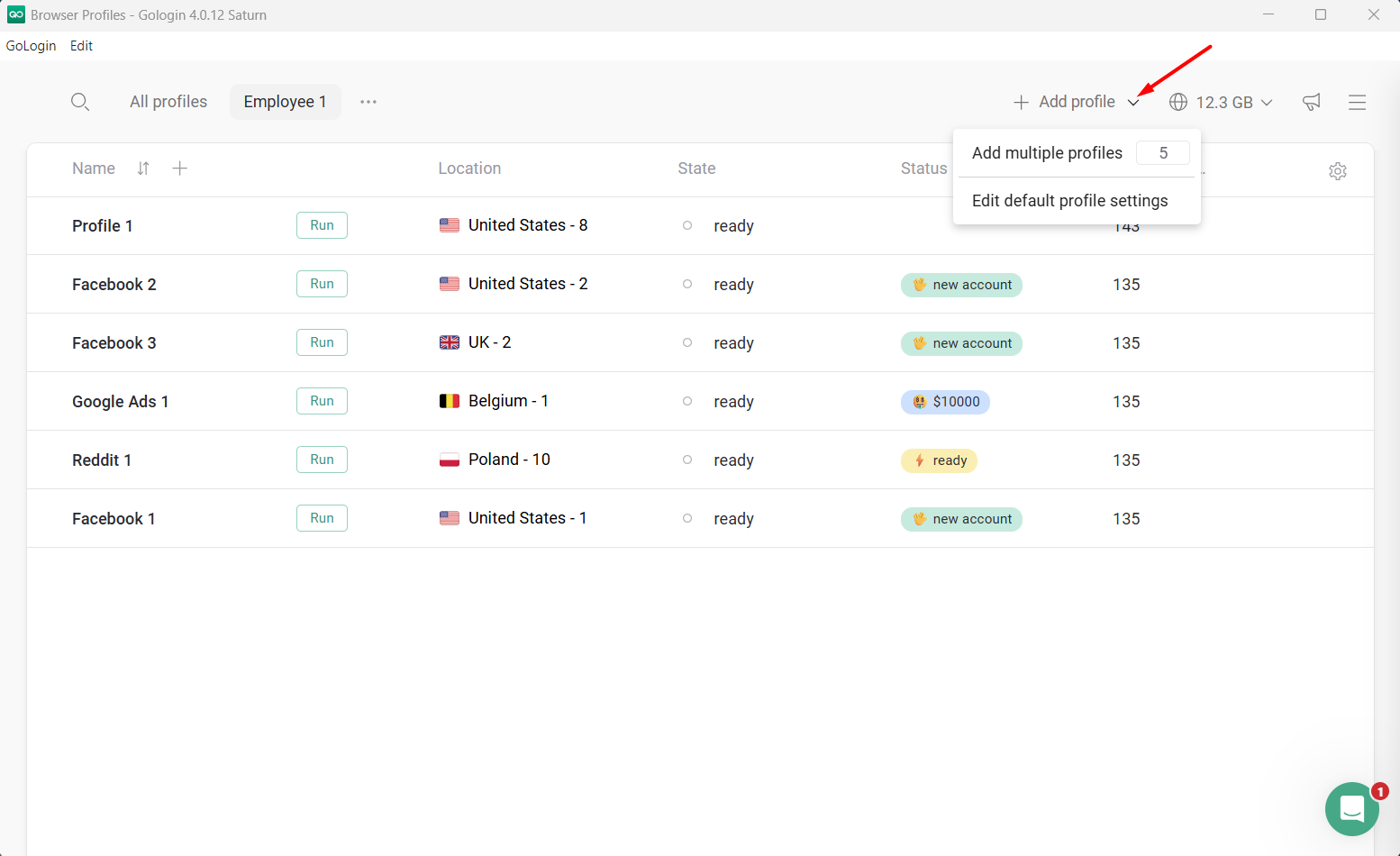Click Facebook 2 new account status tag

[x=961, y=285]
